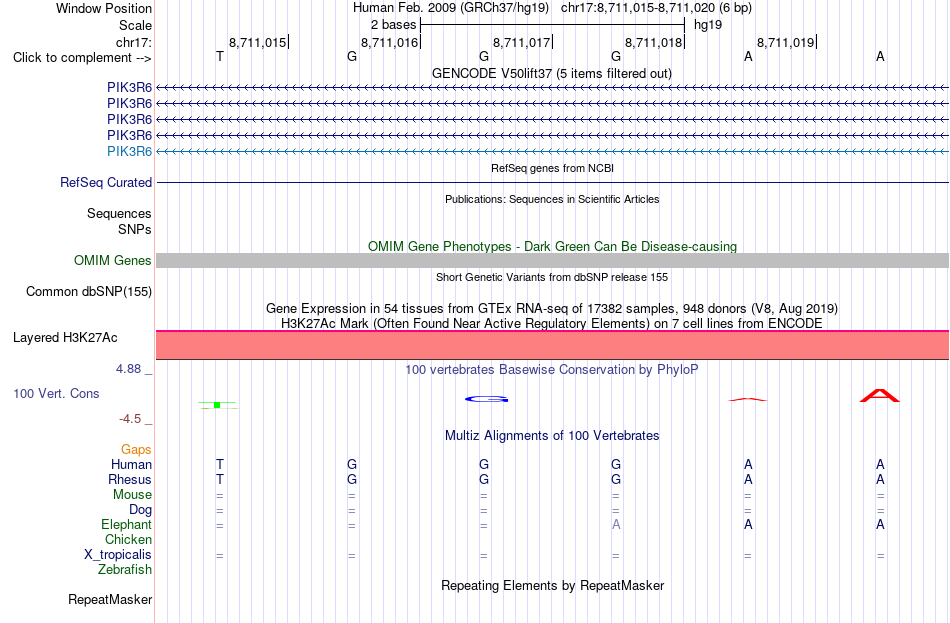This screenshot has height=623, width=950.
Task: Click the T base in the complement row
Action: pyautogui.click(x=220, y=56)
